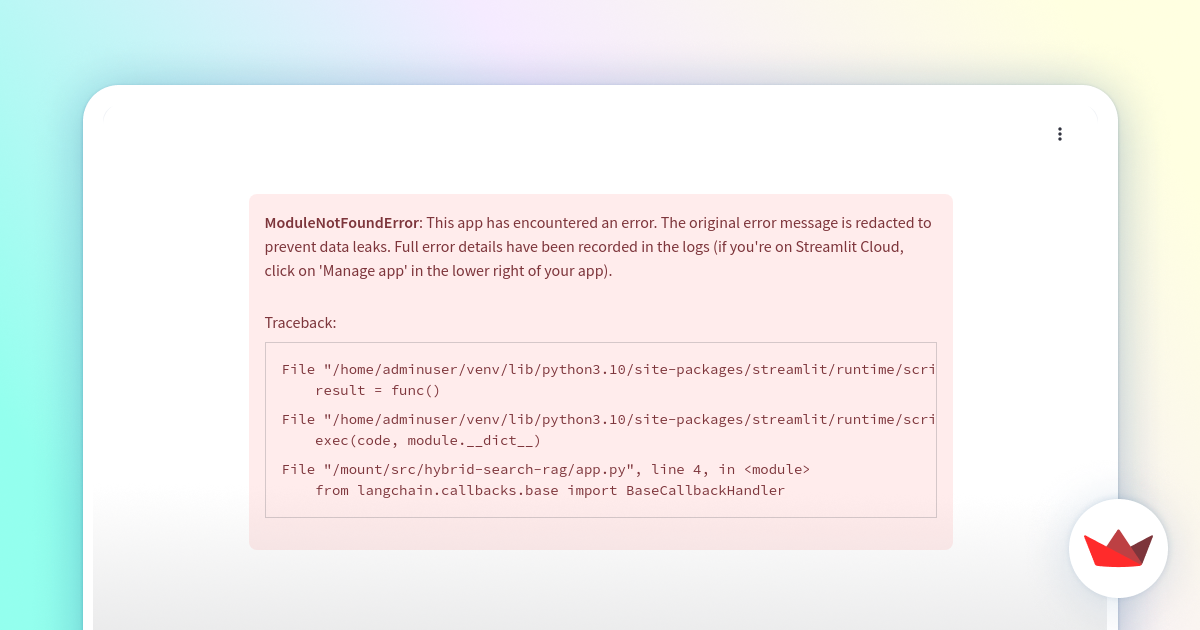
Task: Click empty space at the bottom of the traceback code block
Action: (x=600, y=509)
